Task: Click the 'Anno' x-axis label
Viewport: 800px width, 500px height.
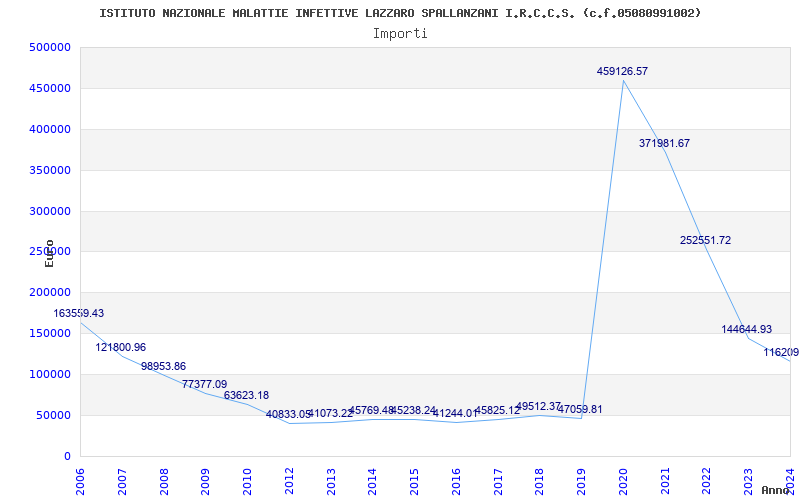Action: 776,490
